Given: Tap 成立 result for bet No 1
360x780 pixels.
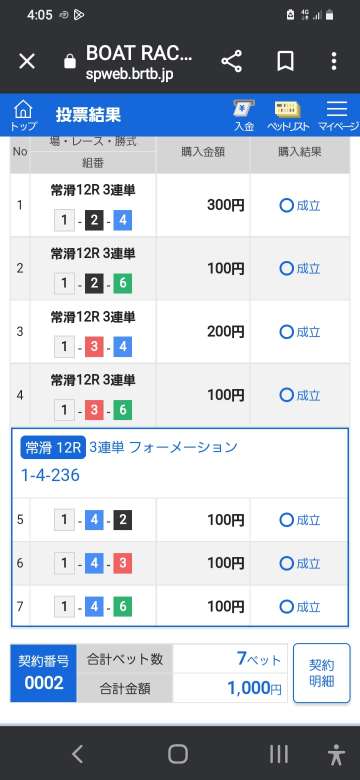Looking at the screenshot, I should 300,205.
